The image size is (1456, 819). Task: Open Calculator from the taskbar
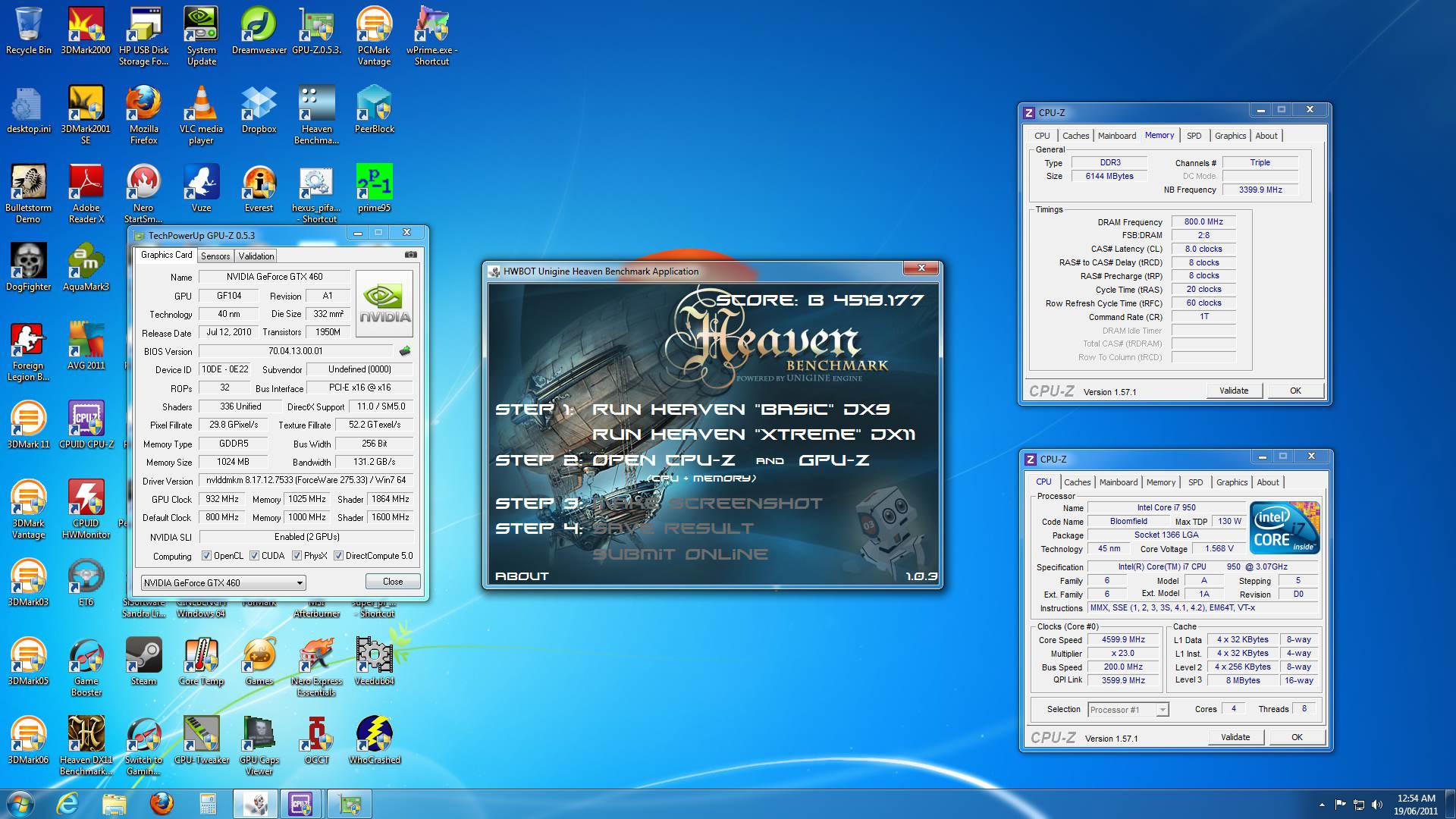point(208,804)
